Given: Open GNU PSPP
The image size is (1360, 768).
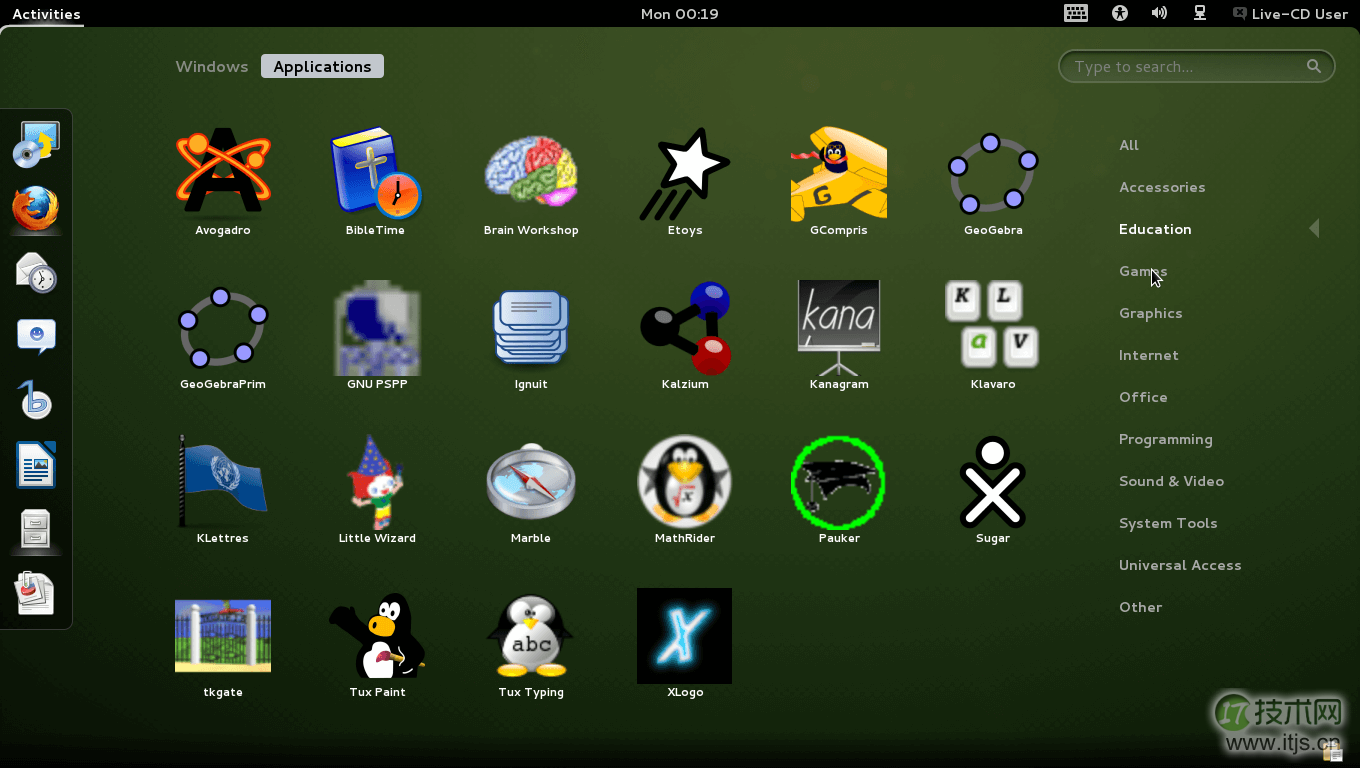Looking at the screenshot, I should pyautogui.click(x=376, y=334).
